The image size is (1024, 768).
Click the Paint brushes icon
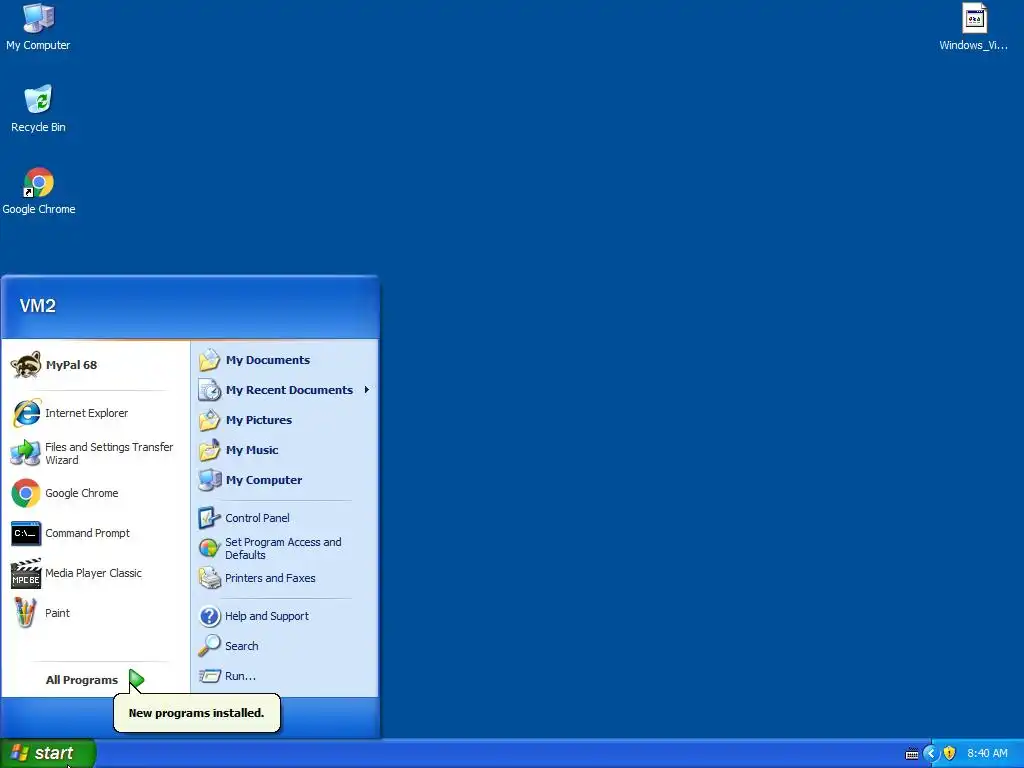[x=26, y=613]
